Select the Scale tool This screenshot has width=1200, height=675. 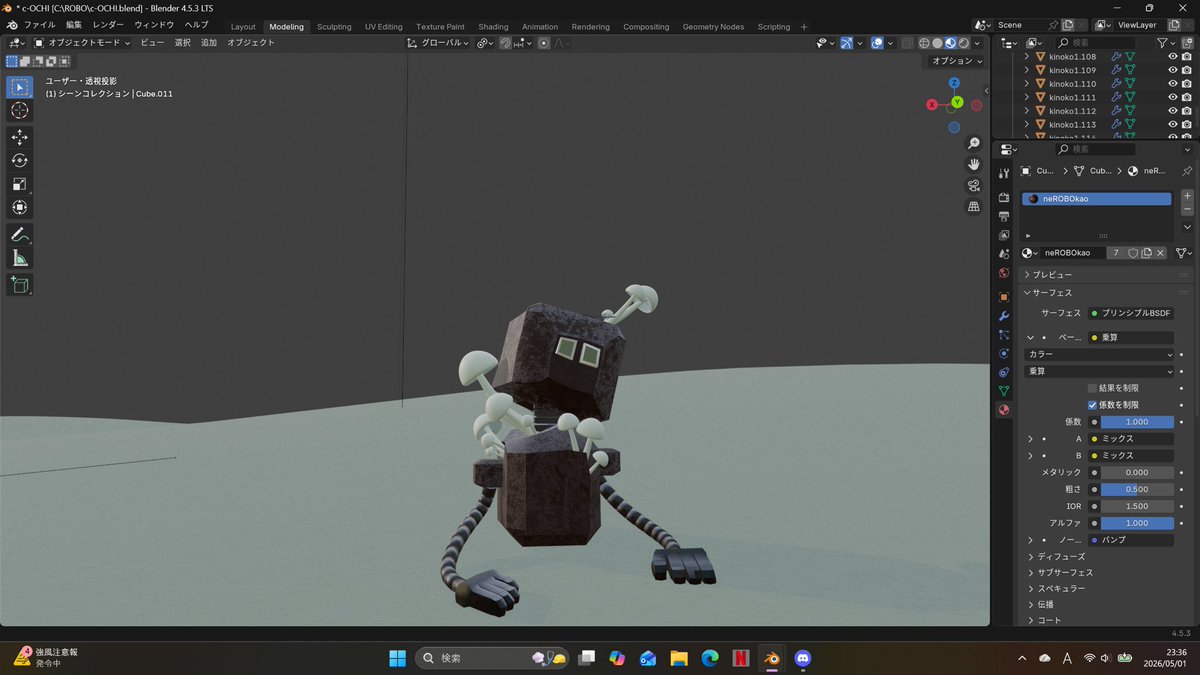coord(20,184)
